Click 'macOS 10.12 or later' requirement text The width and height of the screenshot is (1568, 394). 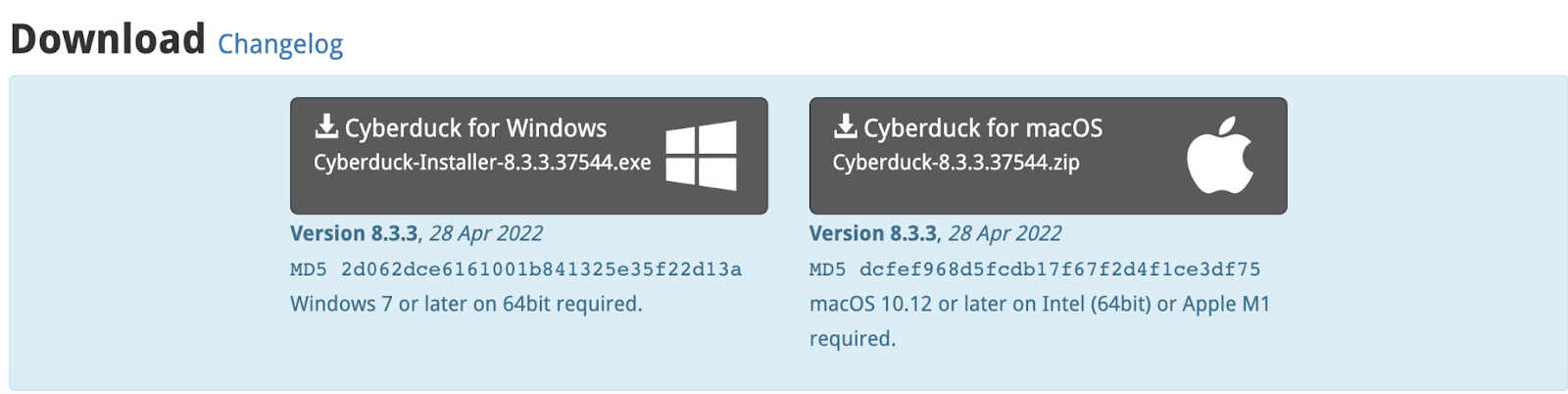click(x=1039, y=304)
